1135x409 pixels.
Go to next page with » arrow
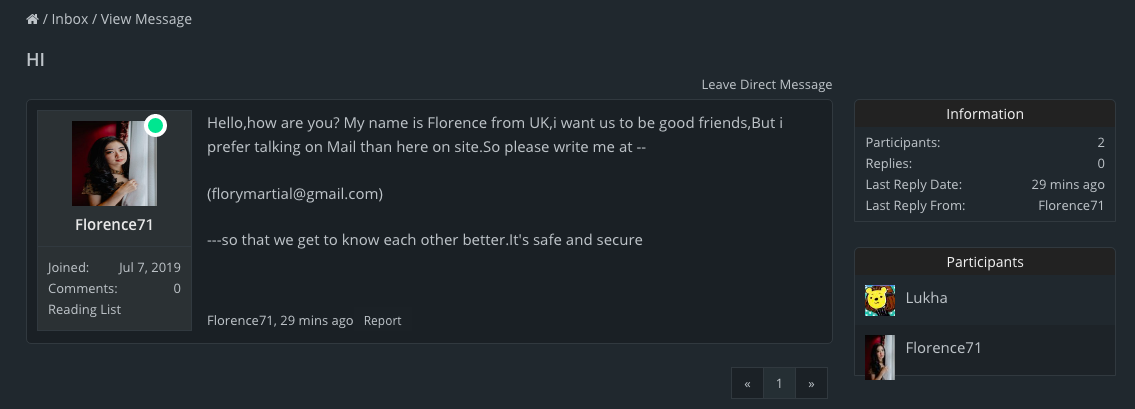point(811,383)
